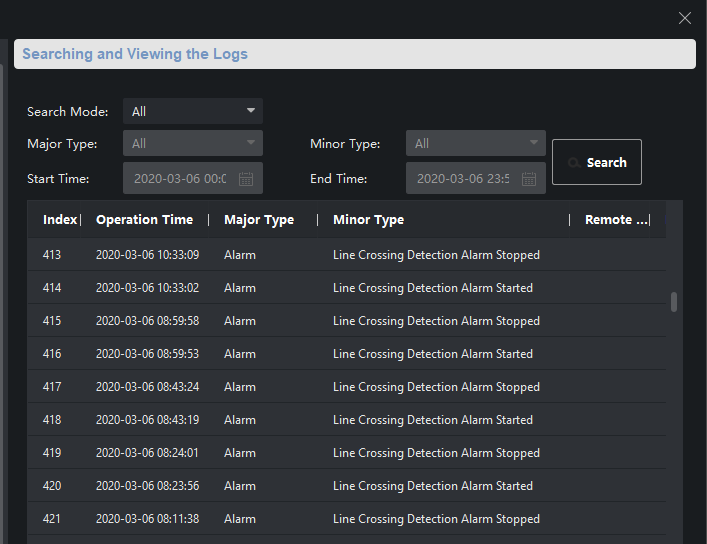Viewport: 707px width, 544px height.
Task: Click the Remote column header
Action: point(615,220)
